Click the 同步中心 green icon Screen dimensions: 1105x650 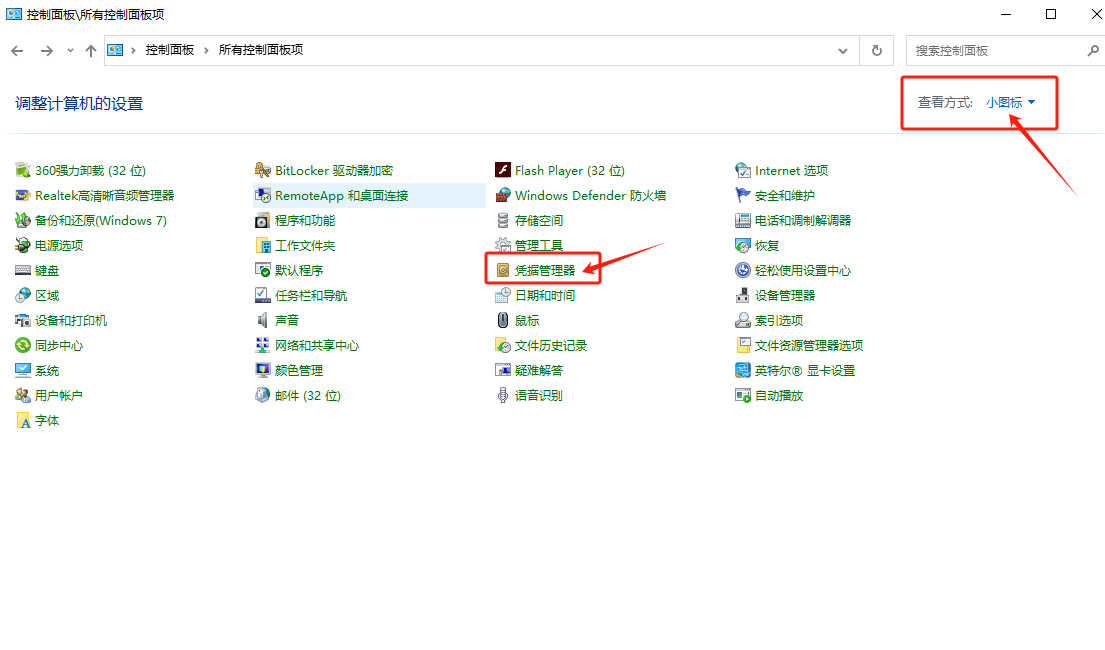(23, 345)
